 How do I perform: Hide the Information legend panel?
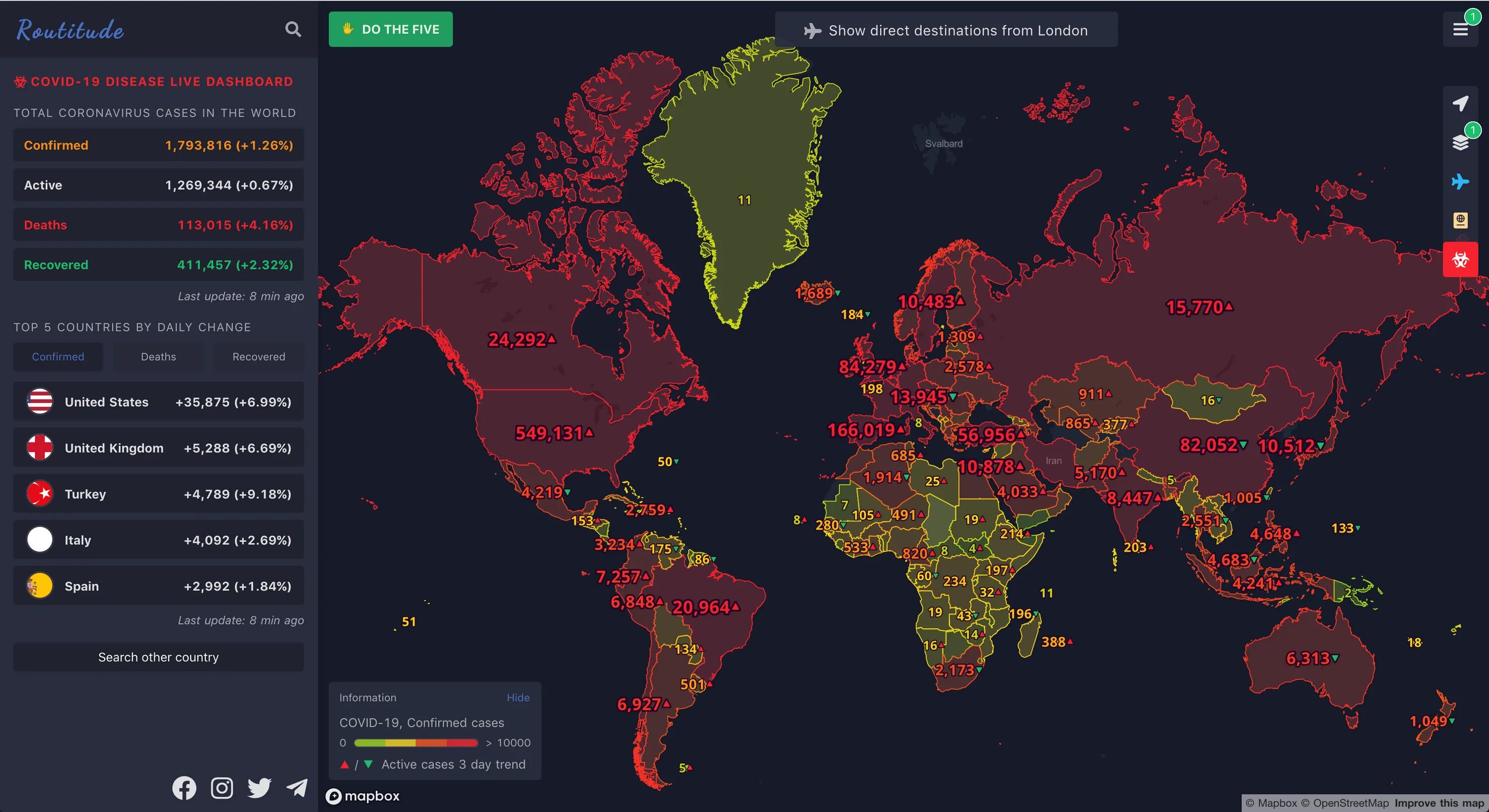(518, 697)
